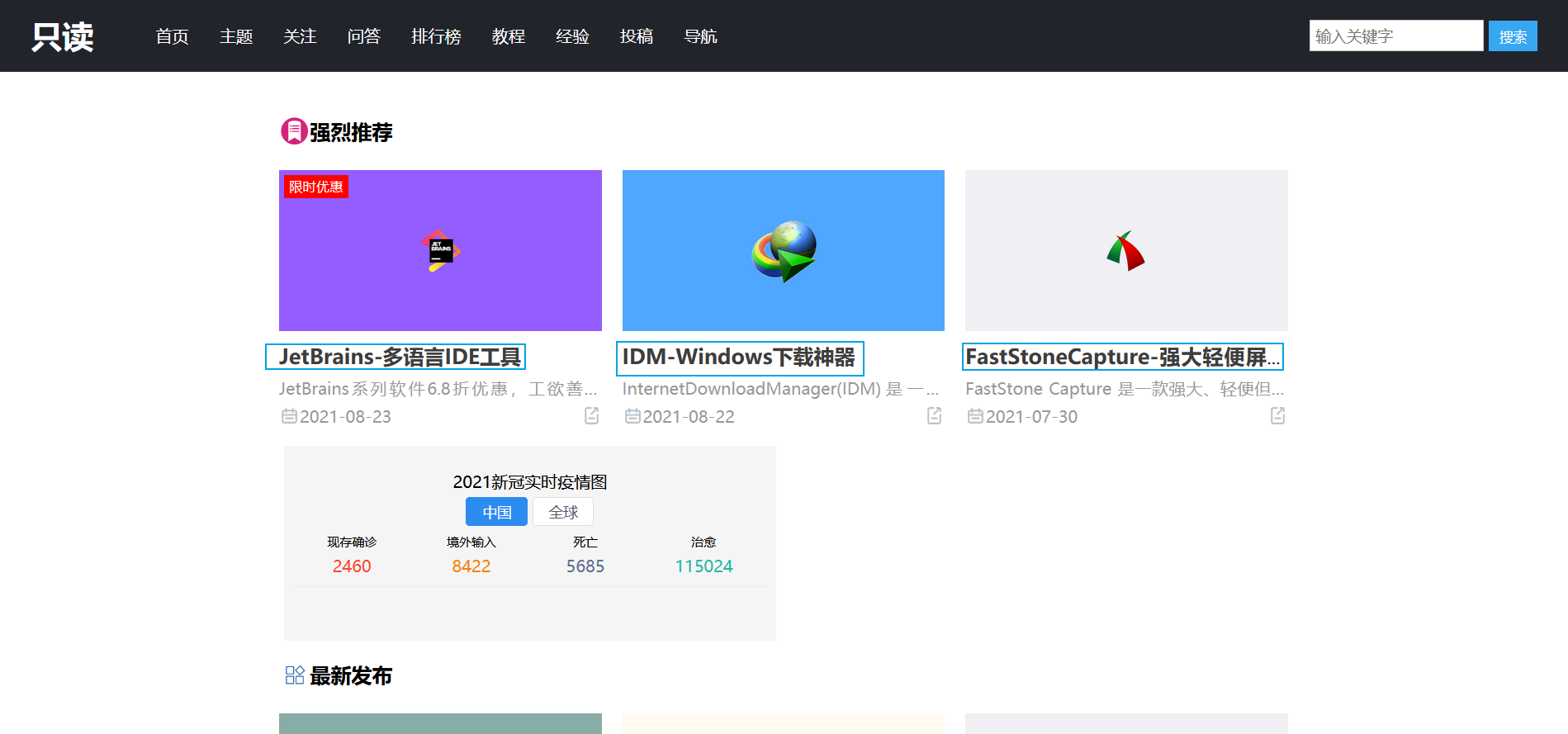Click the FastStone red-green logo icon
1568x734 pixels.
(1126, 251)
